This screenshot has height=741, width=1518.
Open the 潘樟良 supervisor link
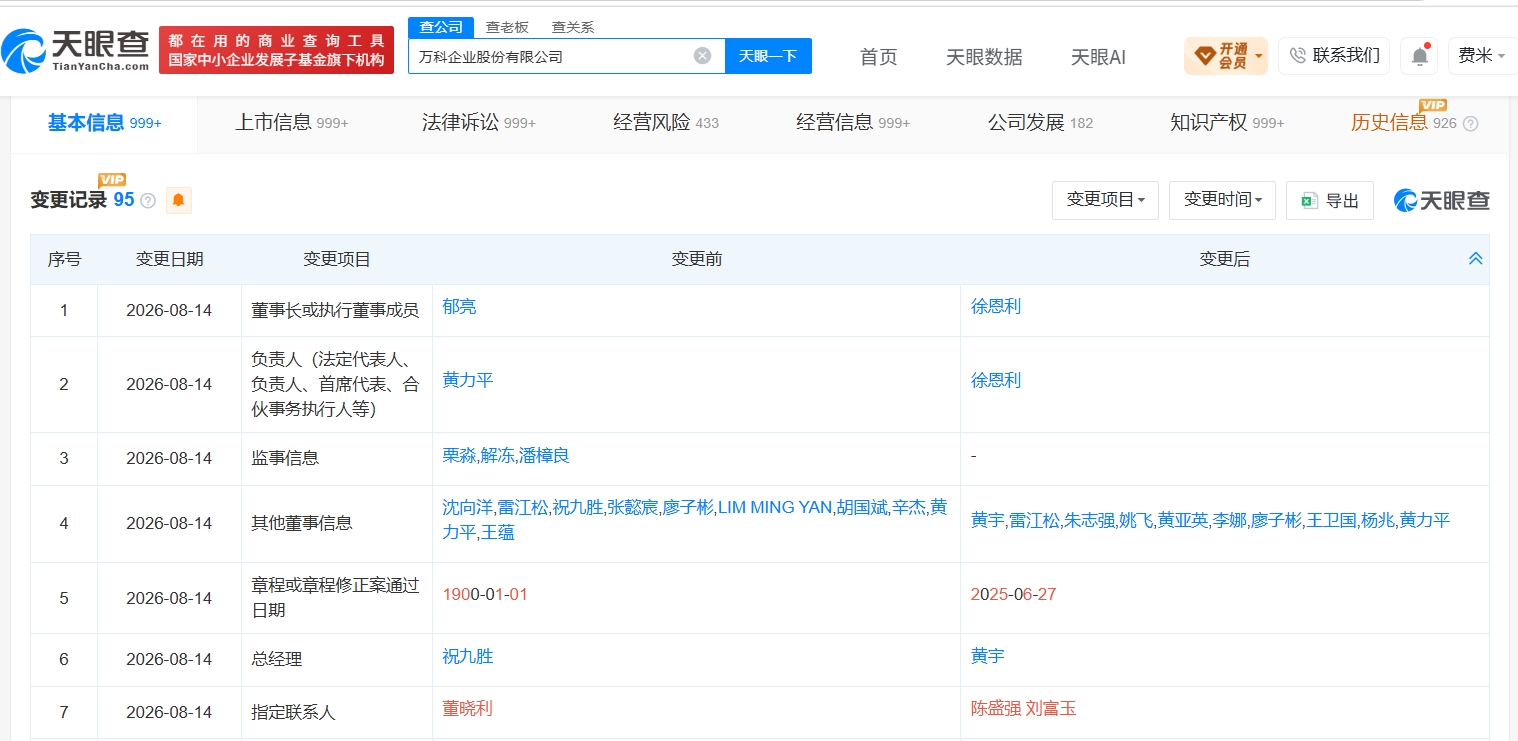[x=544, y=456]
